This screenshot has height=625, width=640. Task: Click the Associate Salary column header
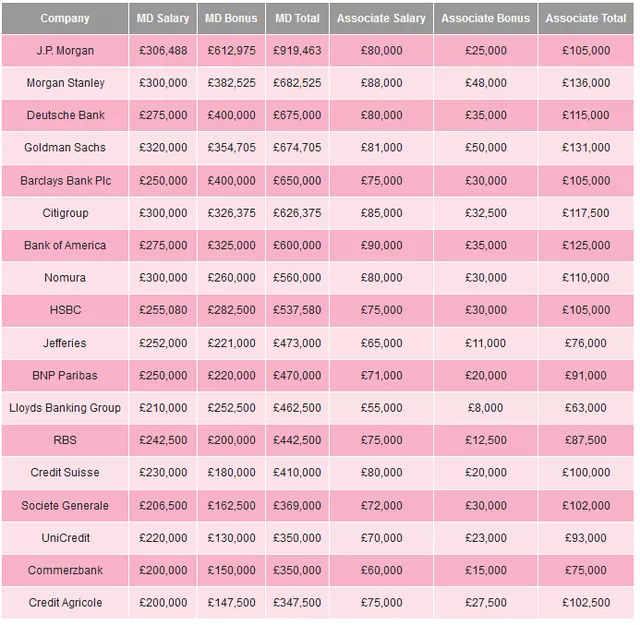click(382, 18)
